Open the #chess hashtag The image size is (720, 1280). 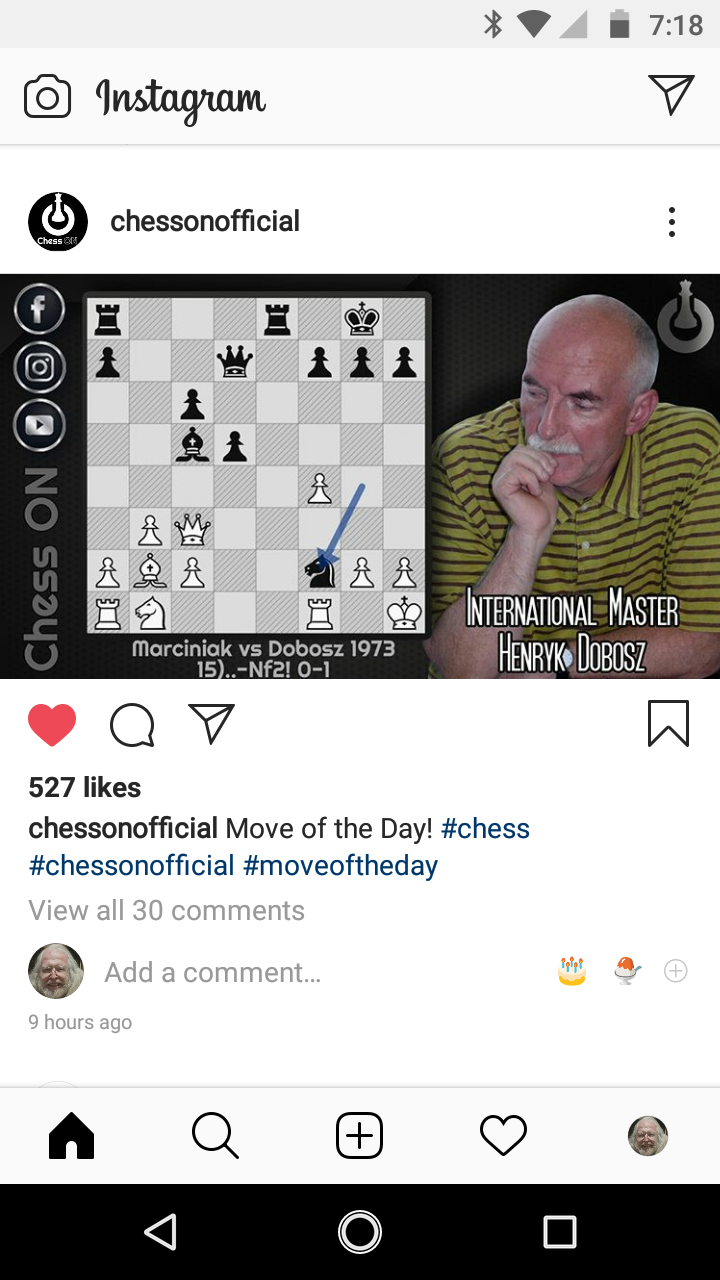(485, 829)
